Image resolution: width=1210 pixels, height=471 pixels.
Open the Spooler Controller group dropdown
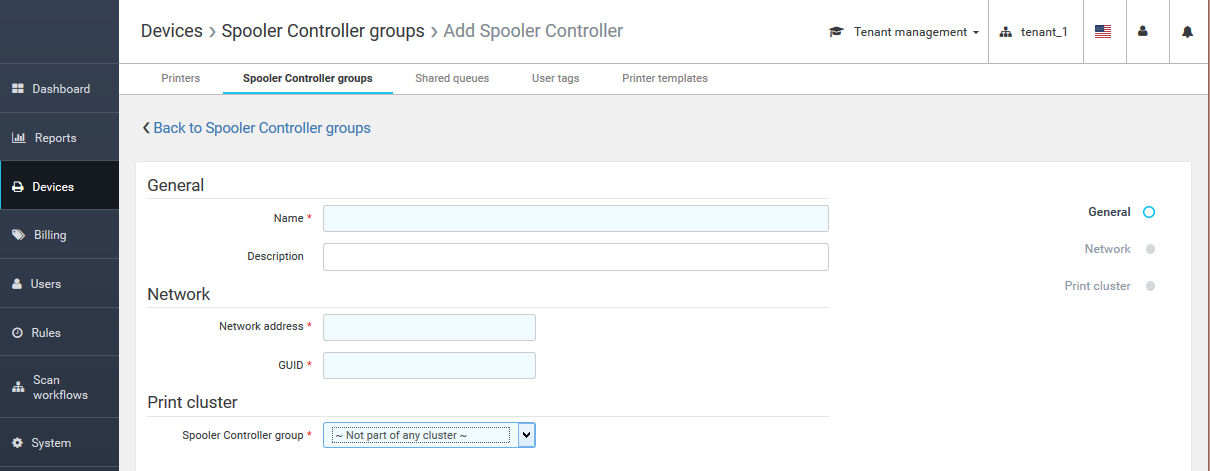[x=428, y=435]
